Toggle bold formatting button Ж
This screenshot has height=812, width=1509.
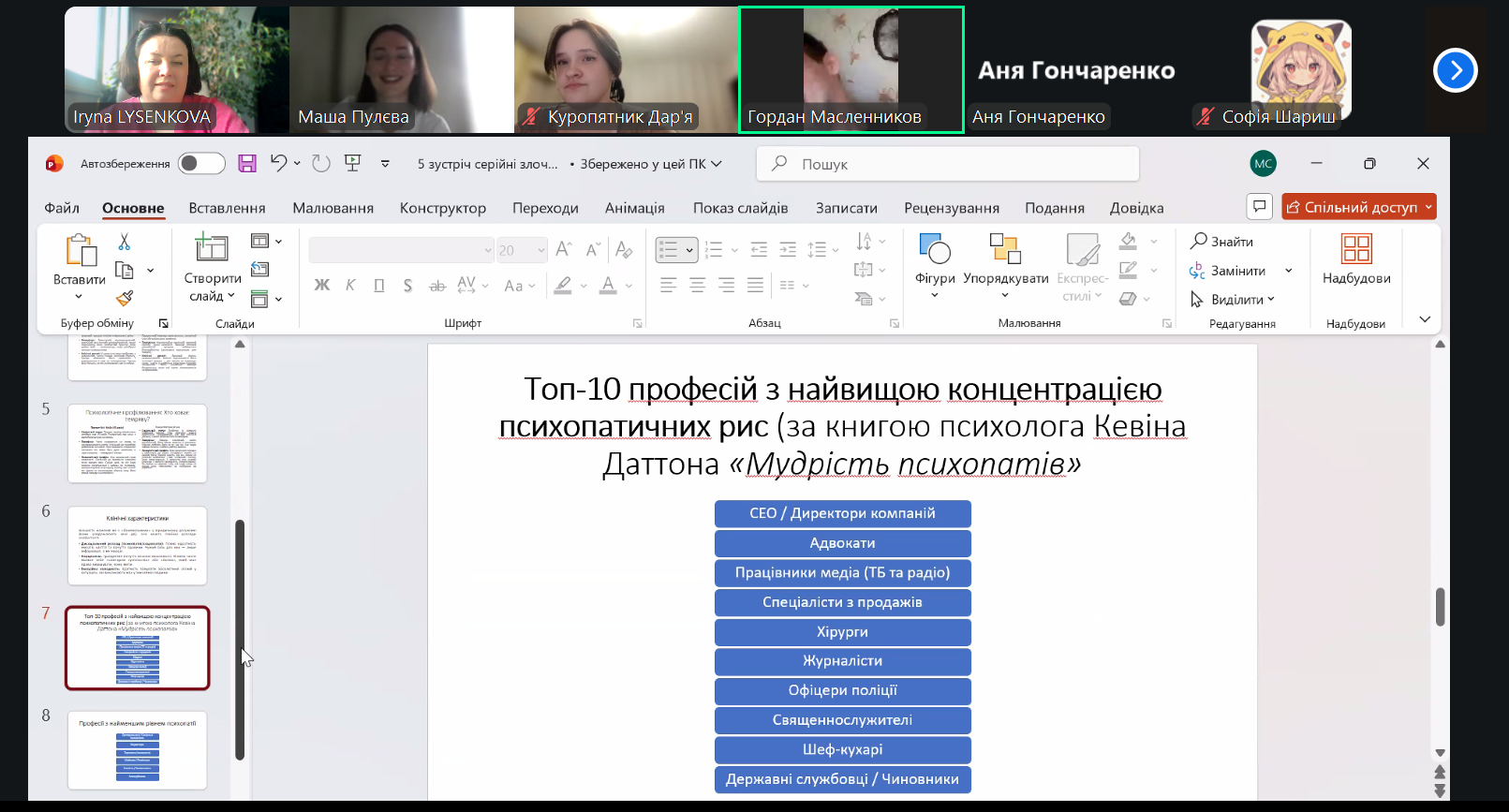point(321,286)
